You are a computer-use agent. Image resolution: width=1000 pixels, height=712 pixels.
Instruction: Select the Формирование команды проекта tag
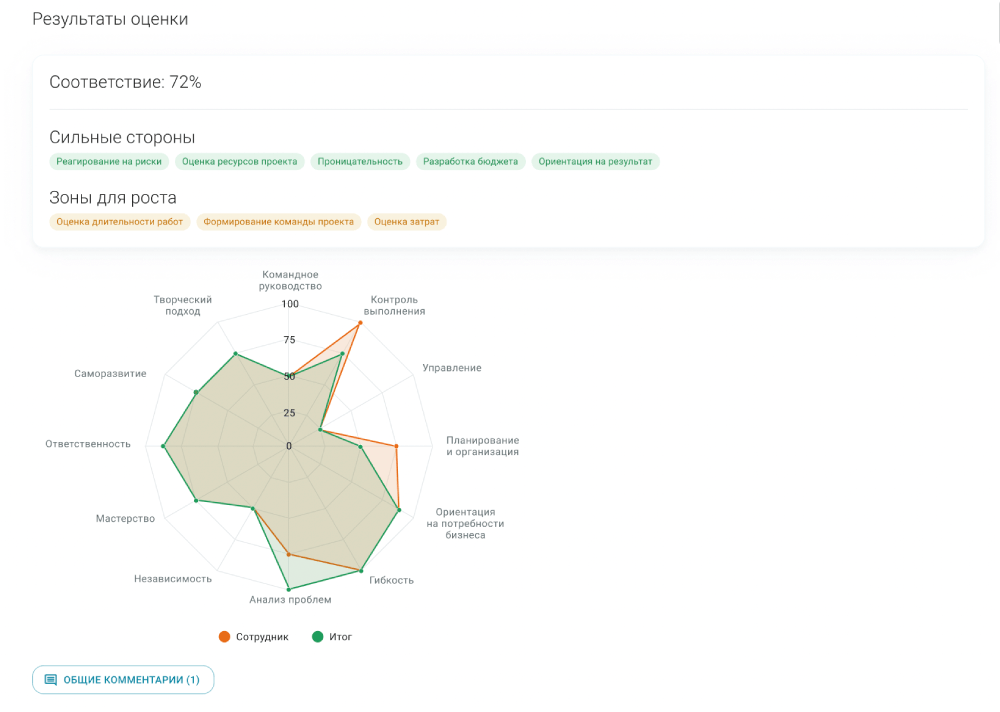pyautogui.click(x=278, y=222)
